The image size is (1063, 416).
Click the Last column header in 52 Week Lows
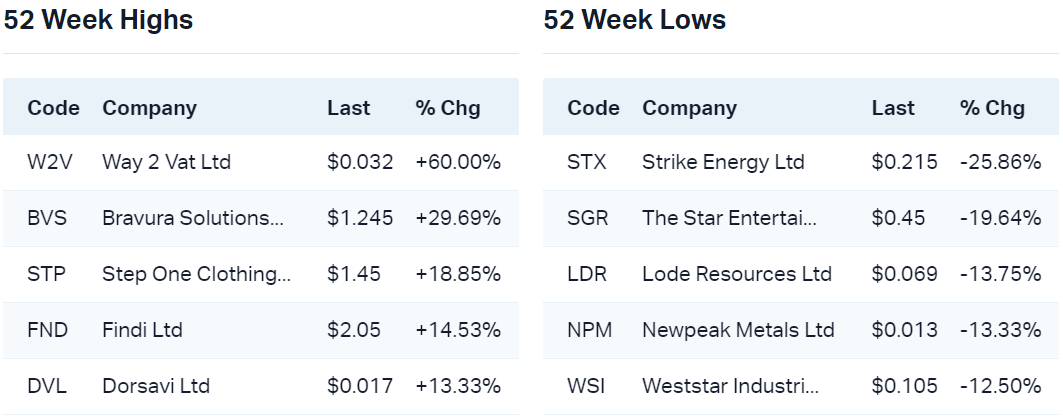892,108
